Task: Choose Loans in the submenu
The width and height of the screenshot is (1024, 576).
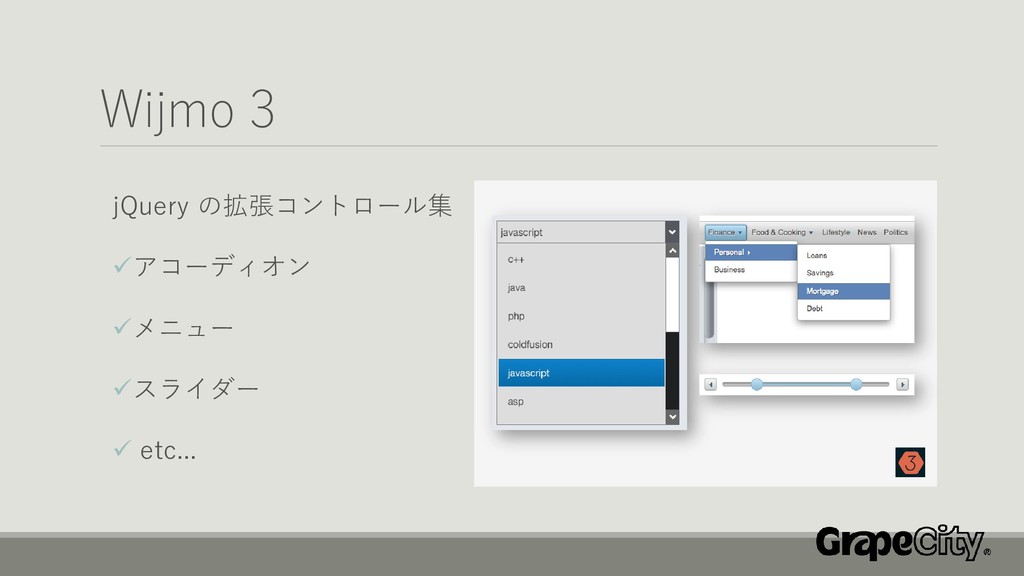Action: pyautogui.click(x=844, y=255)
